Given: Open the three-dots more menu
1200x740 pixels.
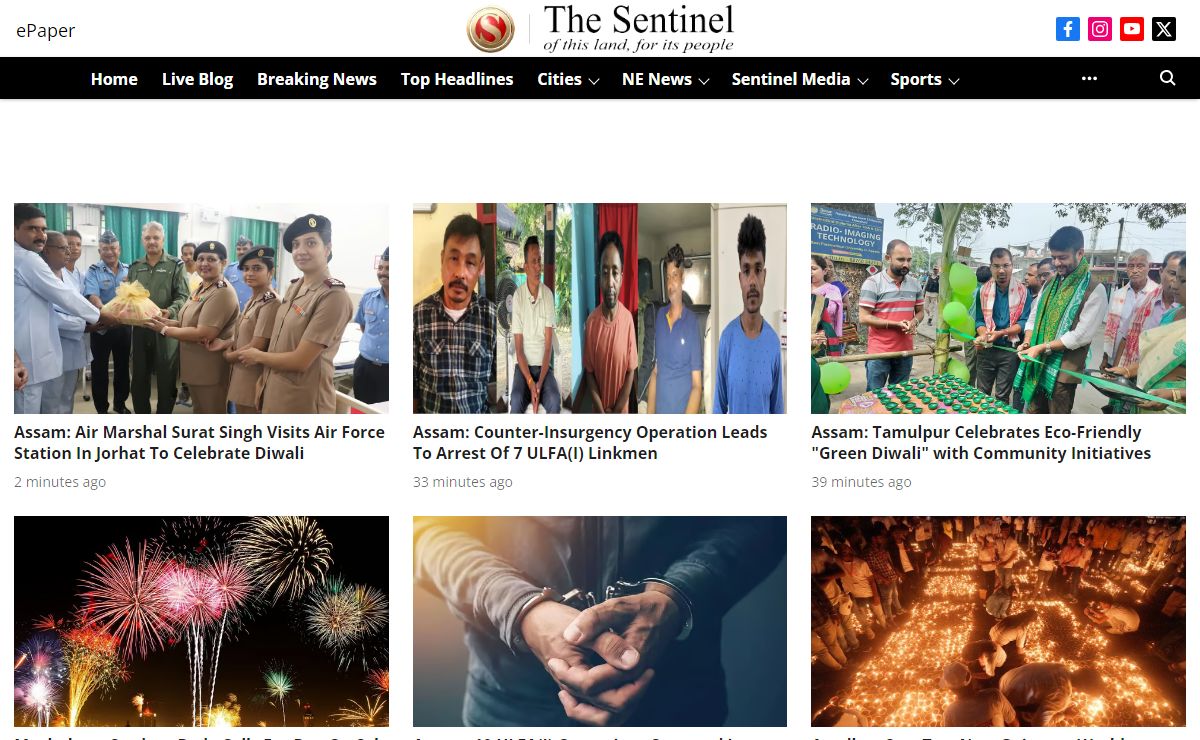Looking at the screenshot, I should coord(1090,78).
